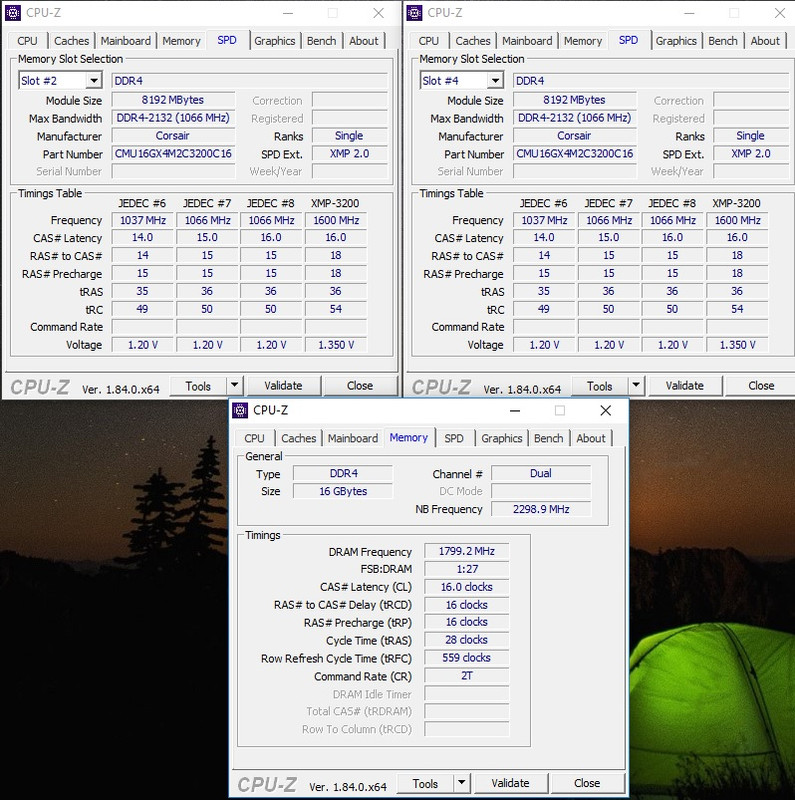795x800 pixels.
Task: Select Memory tab in Slot #4 window
Action: (x=583, y=41)
